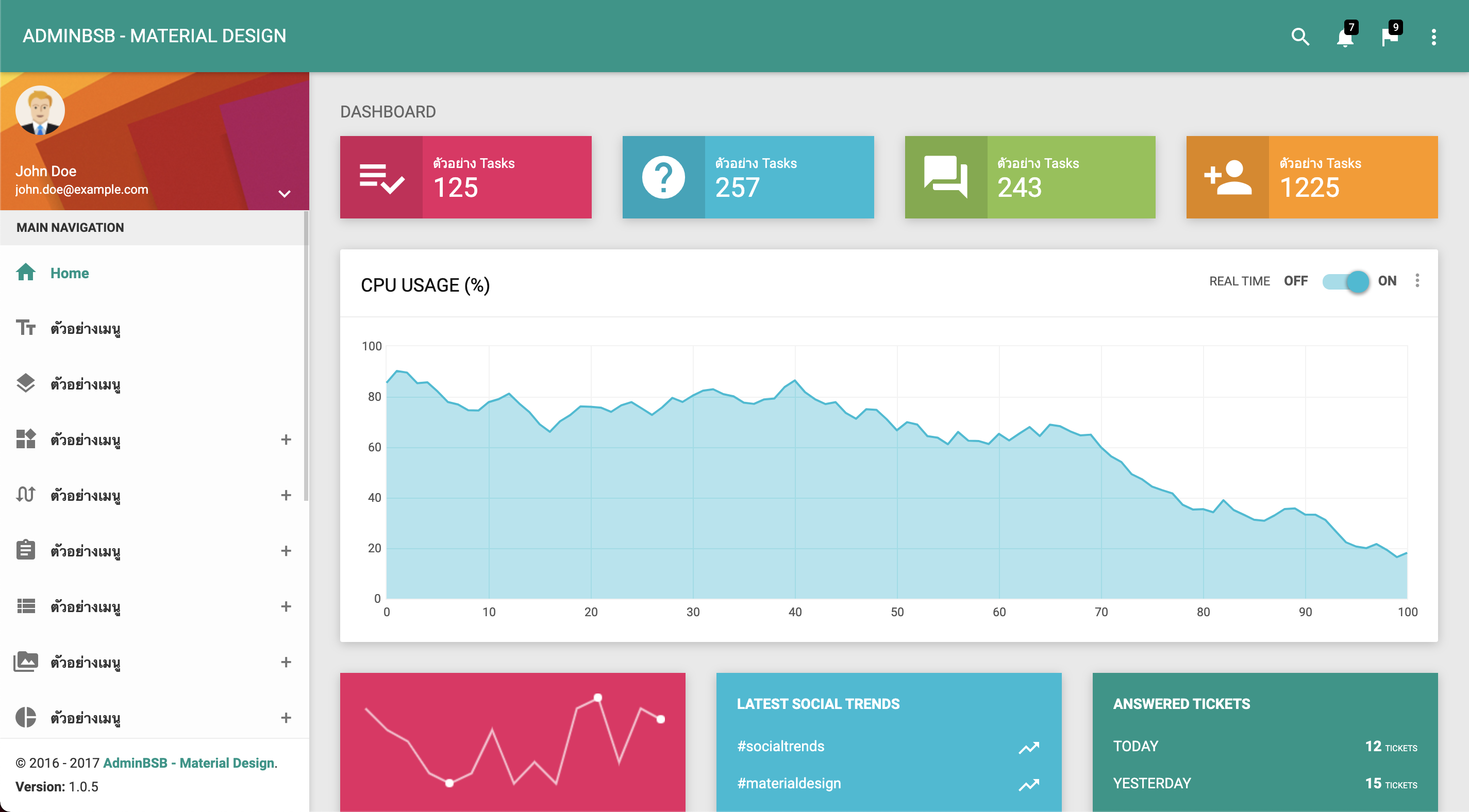Click the swap arrows sidebar icon
The height and width of the screenshot is (812, 1469).
pyautogui.click(x=26, y=495)
